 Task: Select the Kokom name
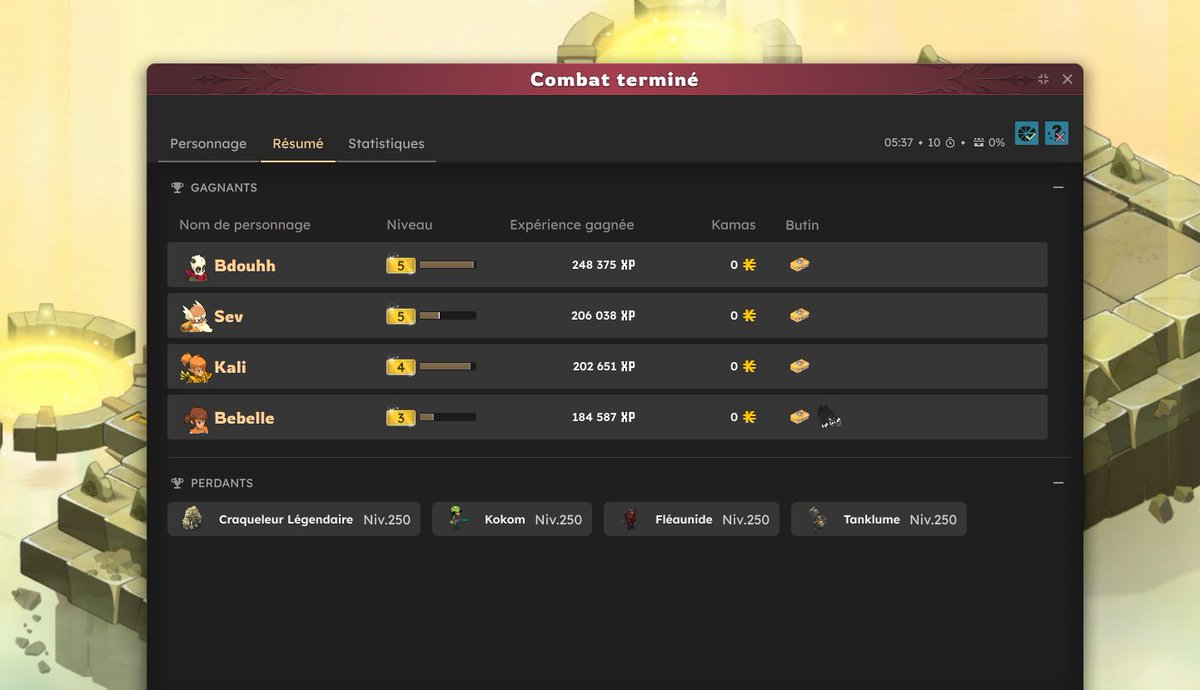pos(505,520)
